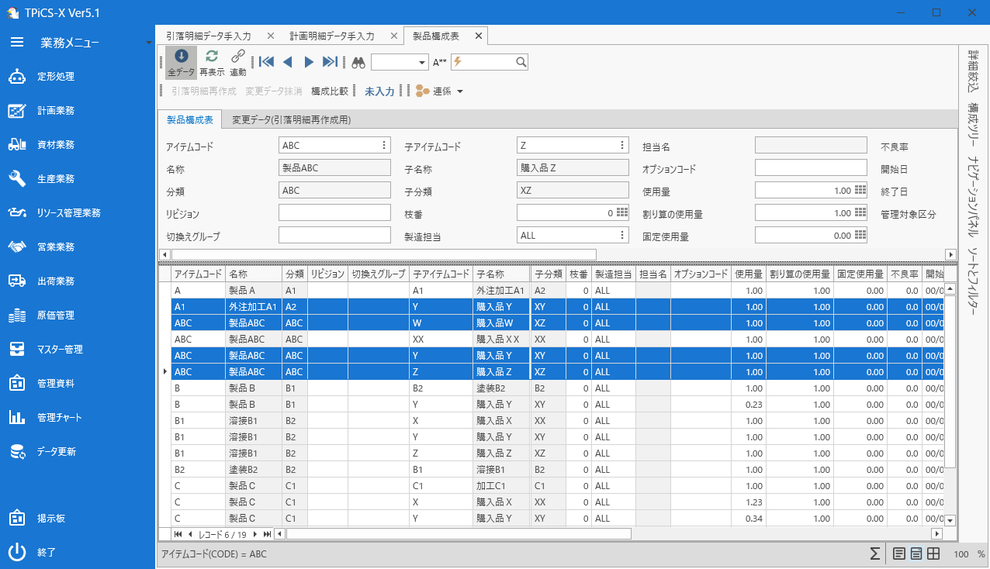This screenshot has height=569, width=990.
Task: Click 引落明細再作成 button
Action: tap(203, 92)
